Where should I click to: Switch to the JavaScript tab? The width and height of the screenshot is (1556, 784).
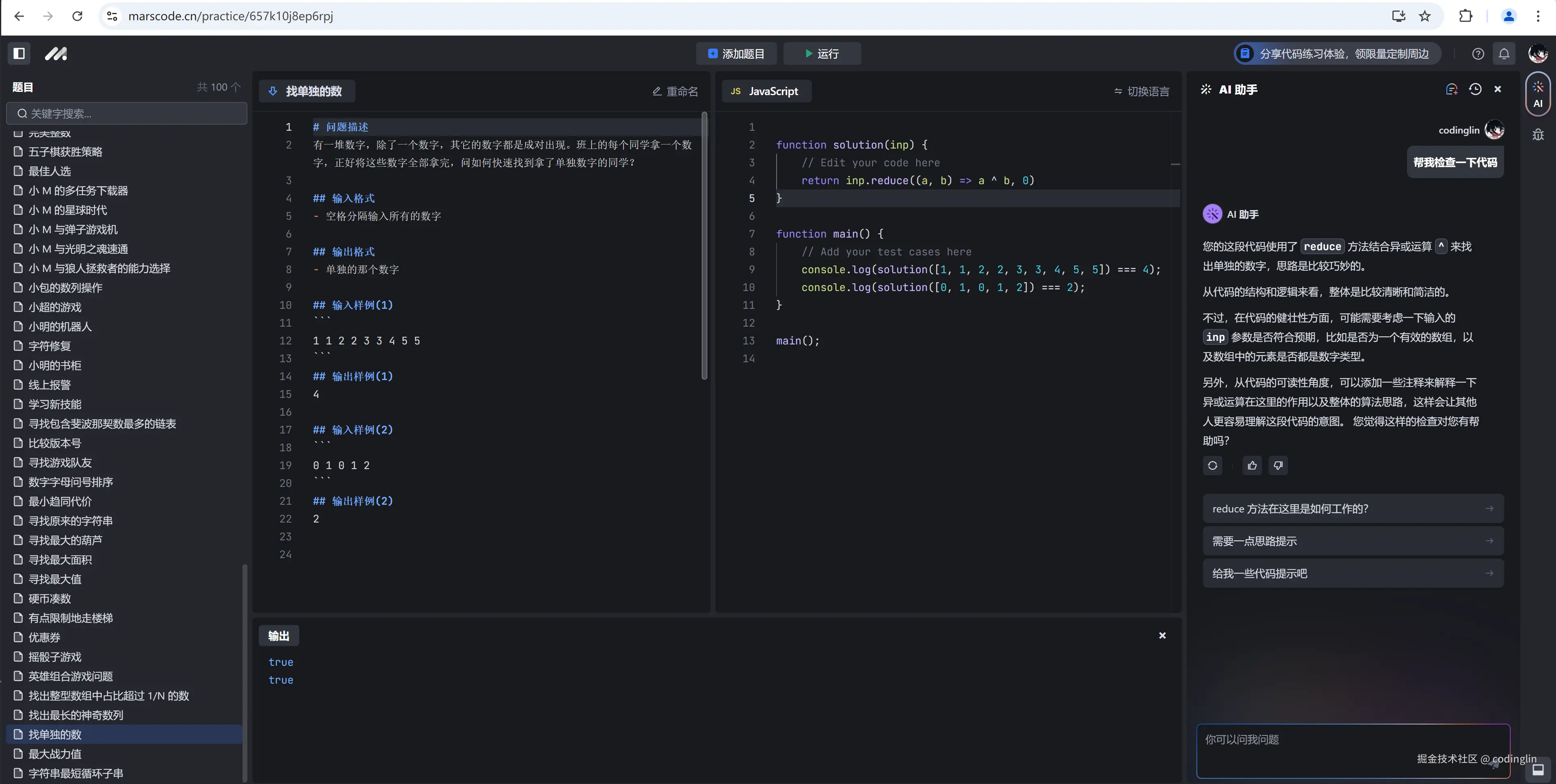tap(766, 91)
